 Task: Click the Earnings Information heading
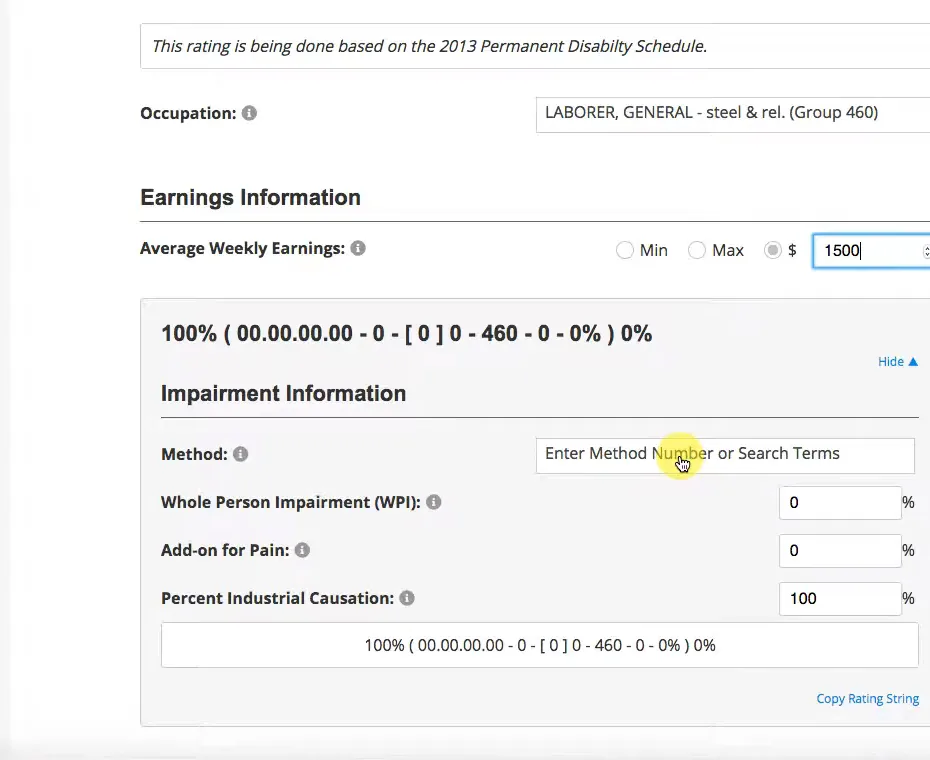coord(250,198)
